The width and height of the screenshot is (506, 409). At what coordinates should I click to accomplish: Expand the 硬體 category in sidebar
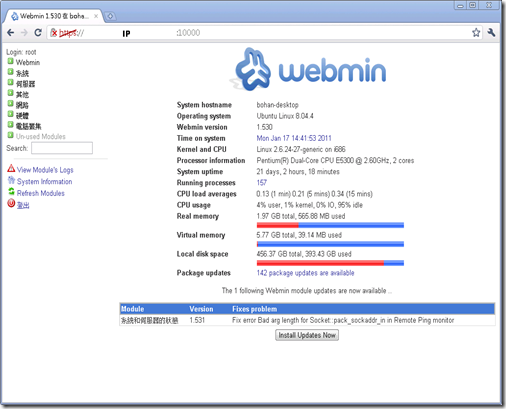click(x=10, y=115)
